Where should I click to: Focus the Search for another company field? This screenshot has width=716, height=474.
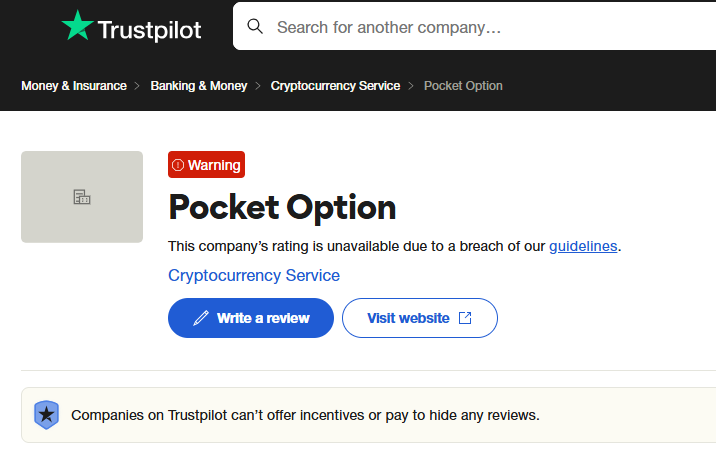474,26
